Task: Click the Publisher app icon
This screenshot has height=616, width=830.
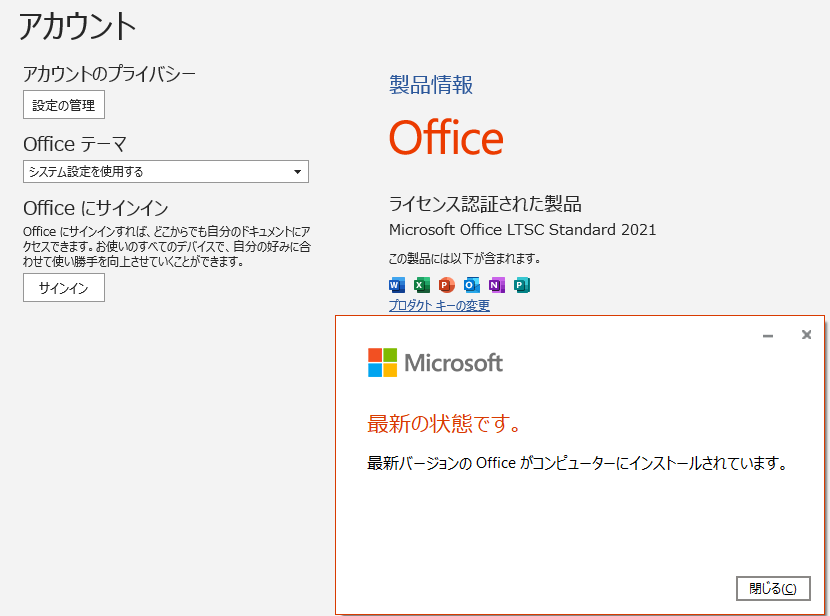Action: 521,285
